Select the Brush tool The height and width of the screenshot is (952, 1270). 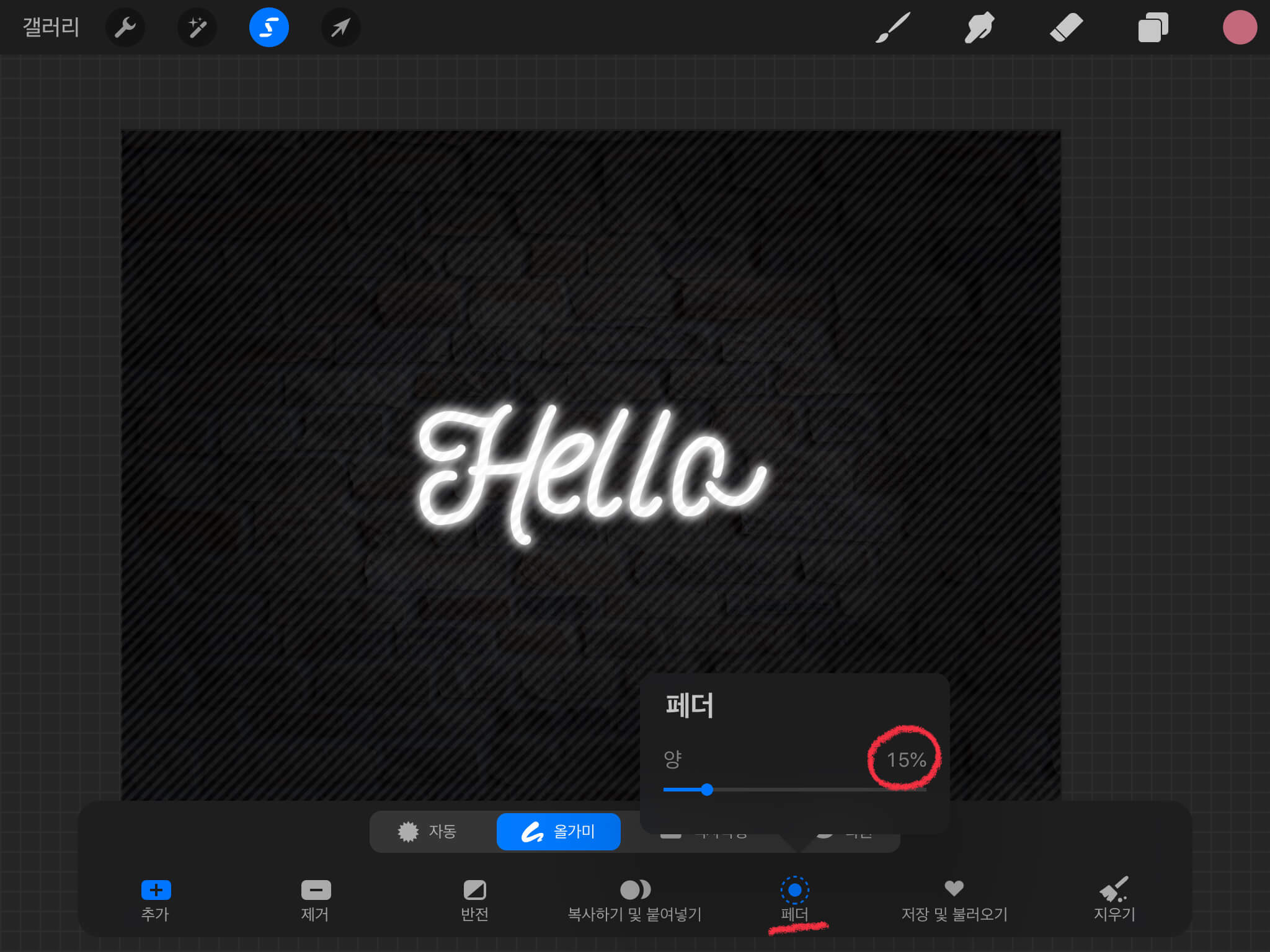[x=892, y=27]
